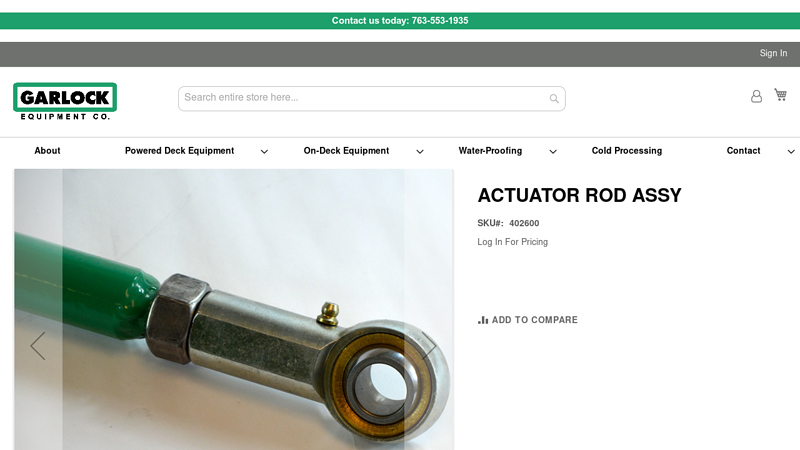Click the magnifying glass search icon
Screen dimensions: 800x450
coord(554,98)
